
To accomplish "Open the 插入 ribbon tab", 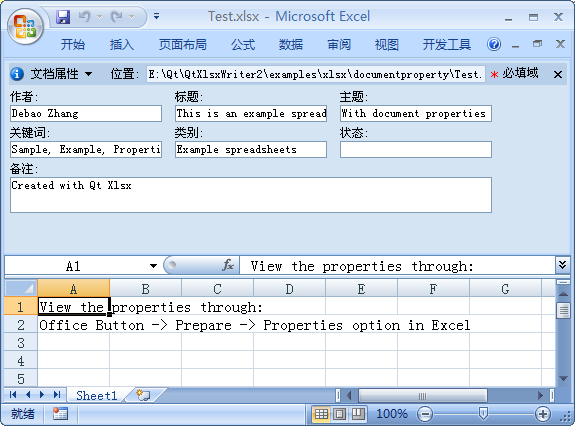I will click(x=122, y=45).
